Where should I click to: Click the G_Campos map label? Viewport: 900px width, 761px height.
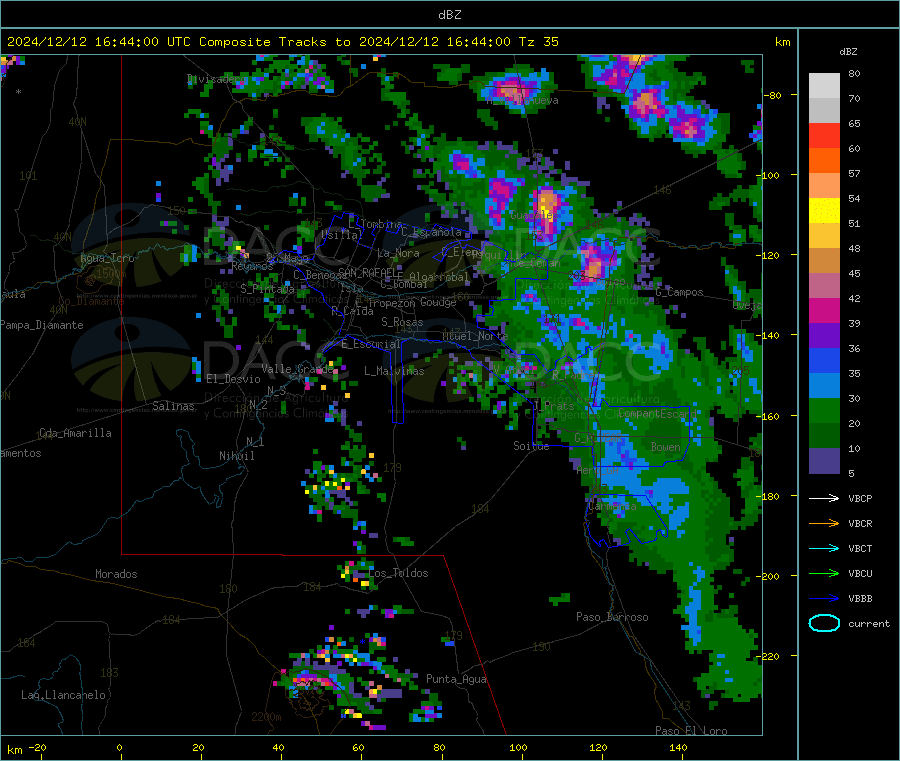679,292
